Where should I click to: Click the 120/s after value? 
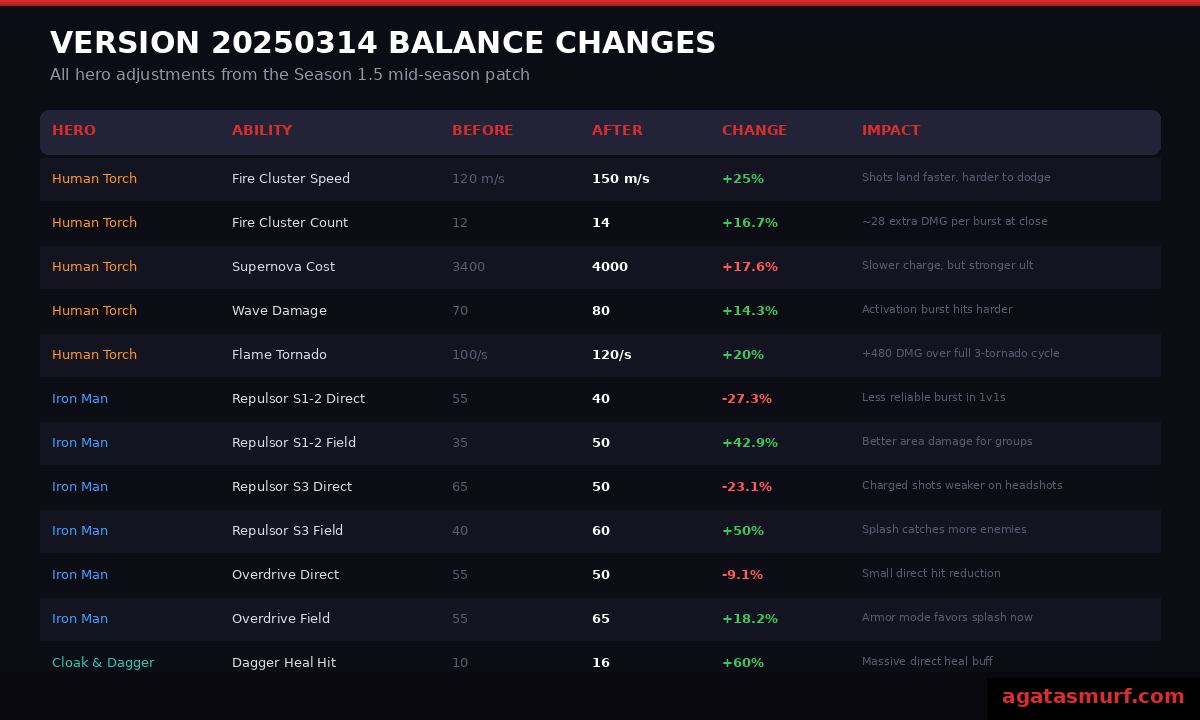(611, 355)
